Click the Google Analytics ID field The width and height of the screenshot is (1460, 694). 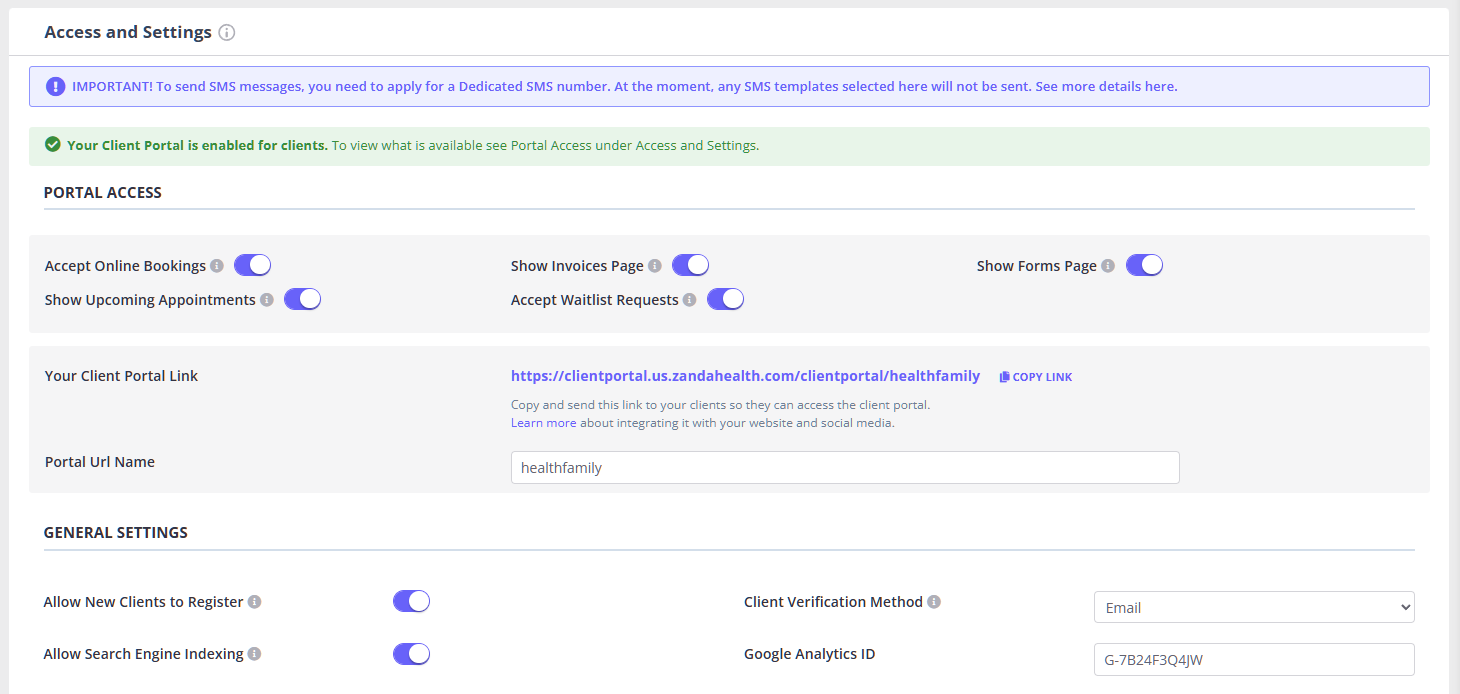(x=1254, y=659)
